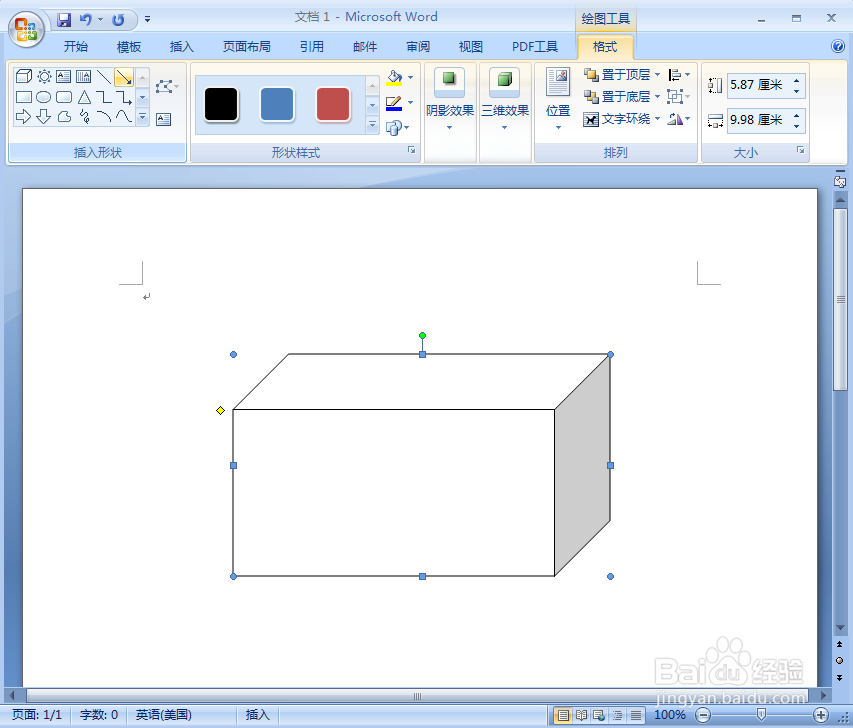Screen dimensions: 853x728
Task: Toggle the ruler button above scrollbar
Action: [x=840, y=182]
